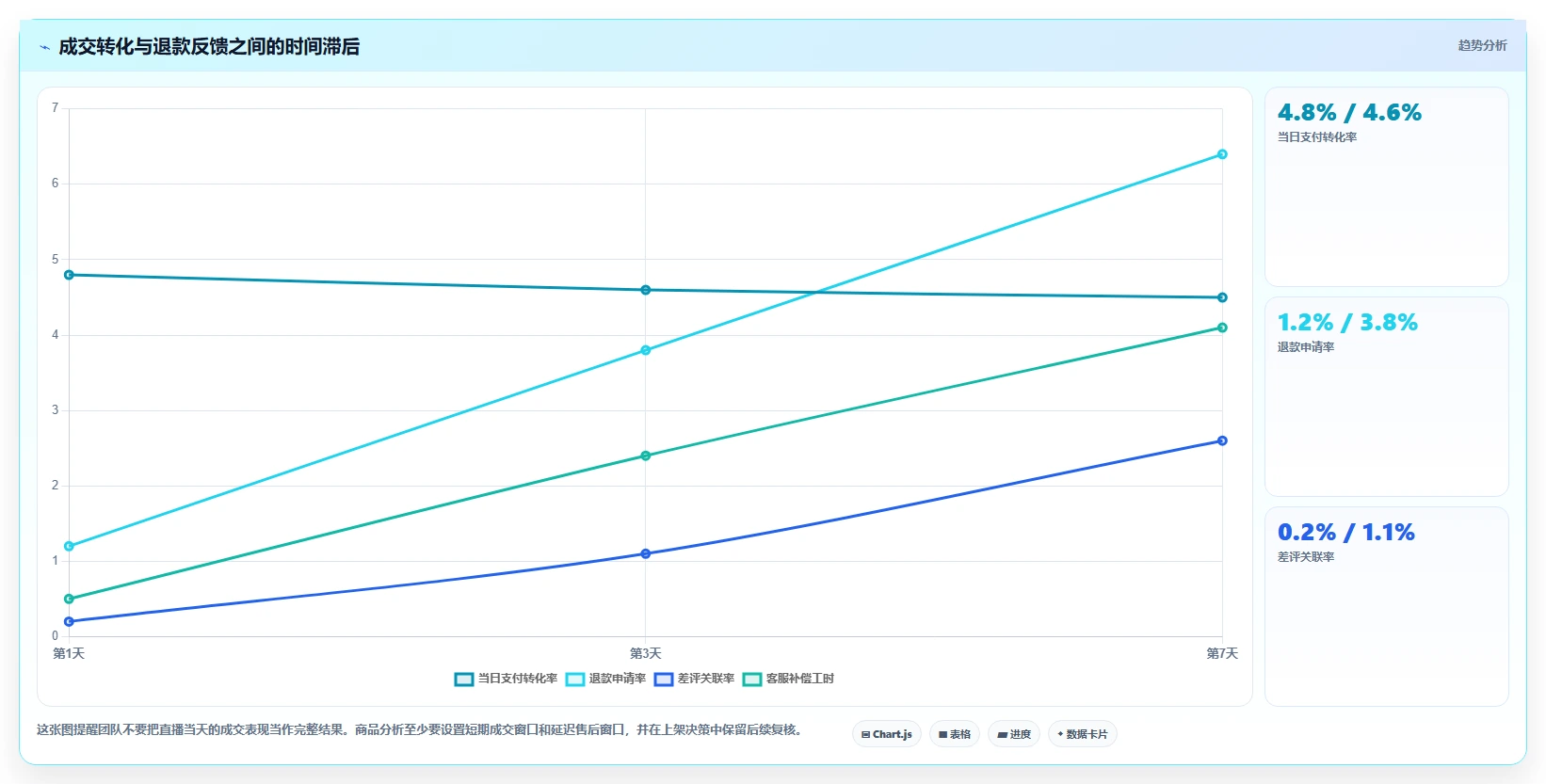Click the 0.2% / 1.1% stat card value
Image resolution: width=1546 pixels, height=784 pixels.
(x=1346, y=533)
